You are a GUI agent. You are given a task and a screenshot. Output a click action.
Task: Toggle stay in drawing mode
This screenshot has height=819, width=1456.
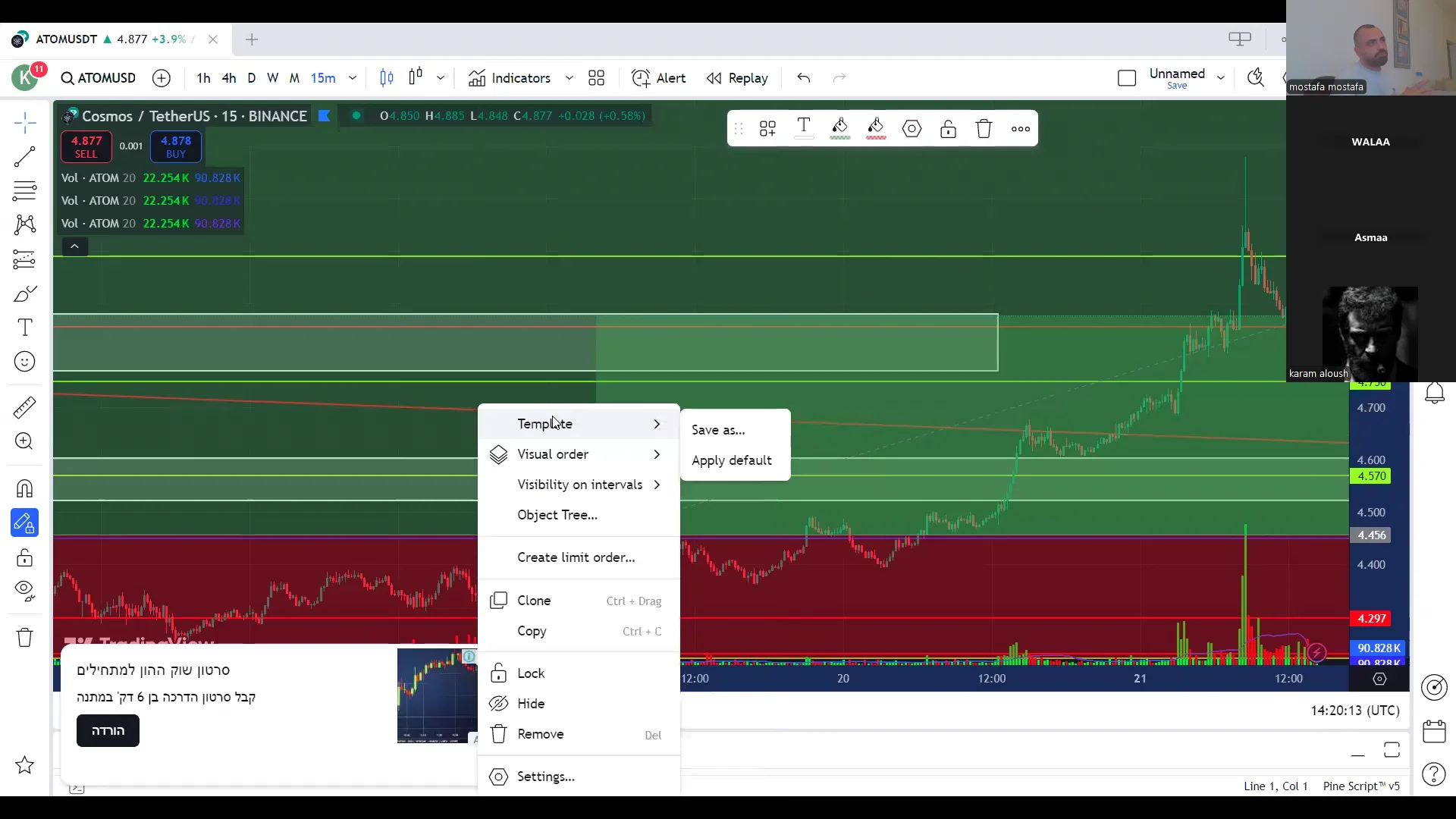coord(24,522)
